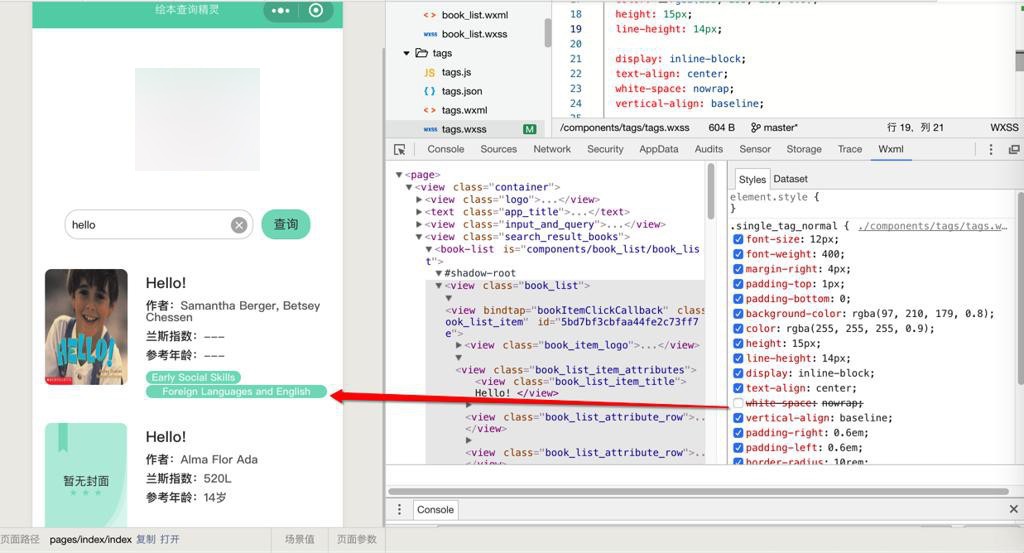The image size is (1024, 553).
Task: Click the Foreign Languages and English tag
Action: [236, 392]
